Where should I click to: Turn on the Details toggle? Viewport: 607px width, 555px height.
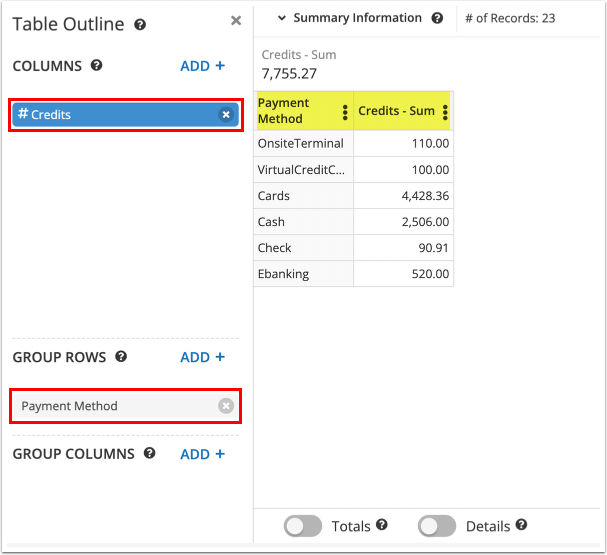(x=436, y=526)
